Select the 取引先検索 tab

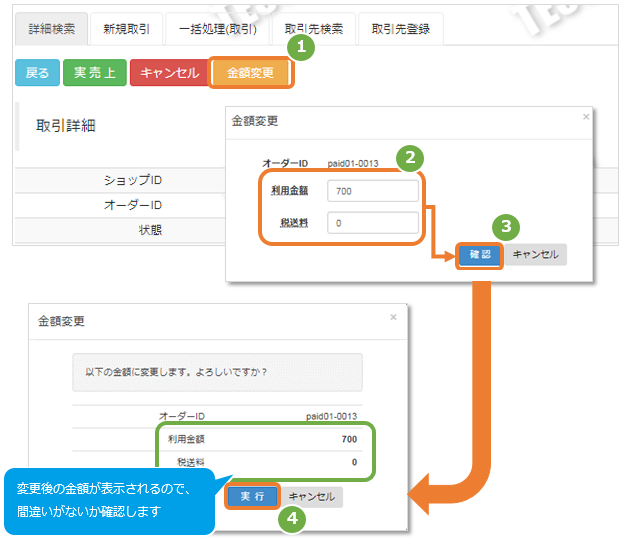[x=314, y=29]
